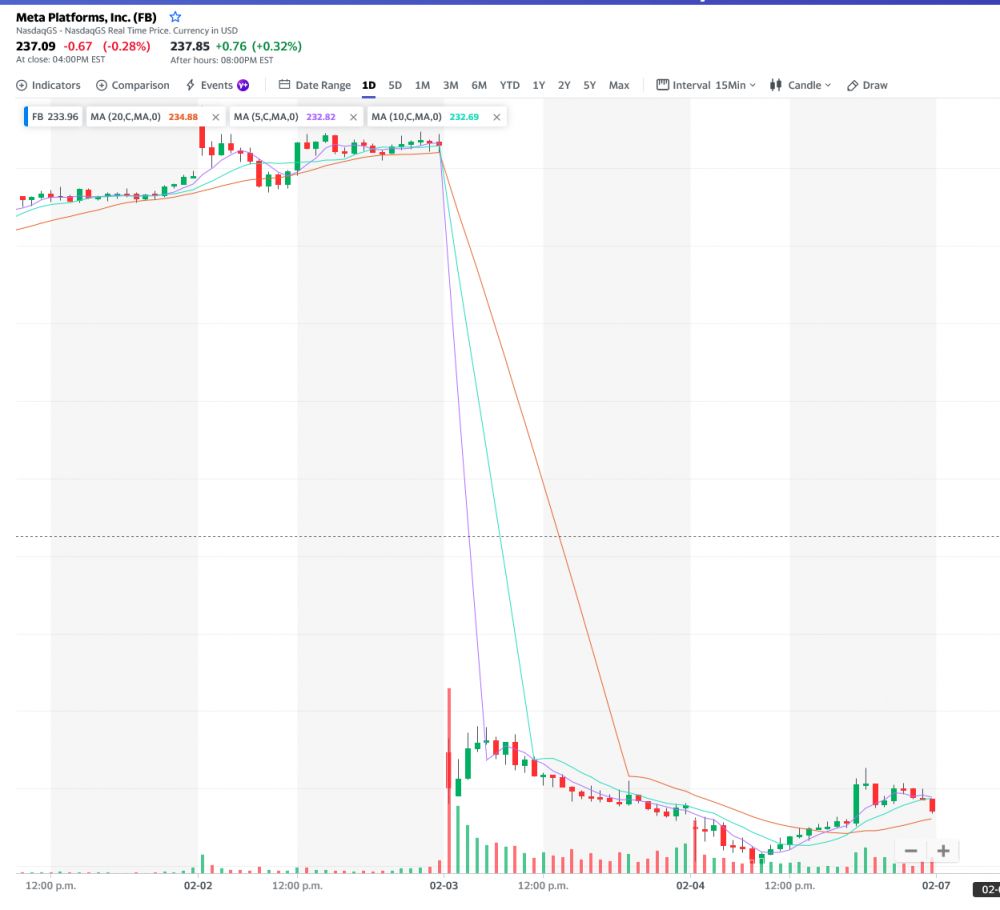1000x910 pixels.
Task: Remove the MA 5 indicator
Action: click(353, 117)
